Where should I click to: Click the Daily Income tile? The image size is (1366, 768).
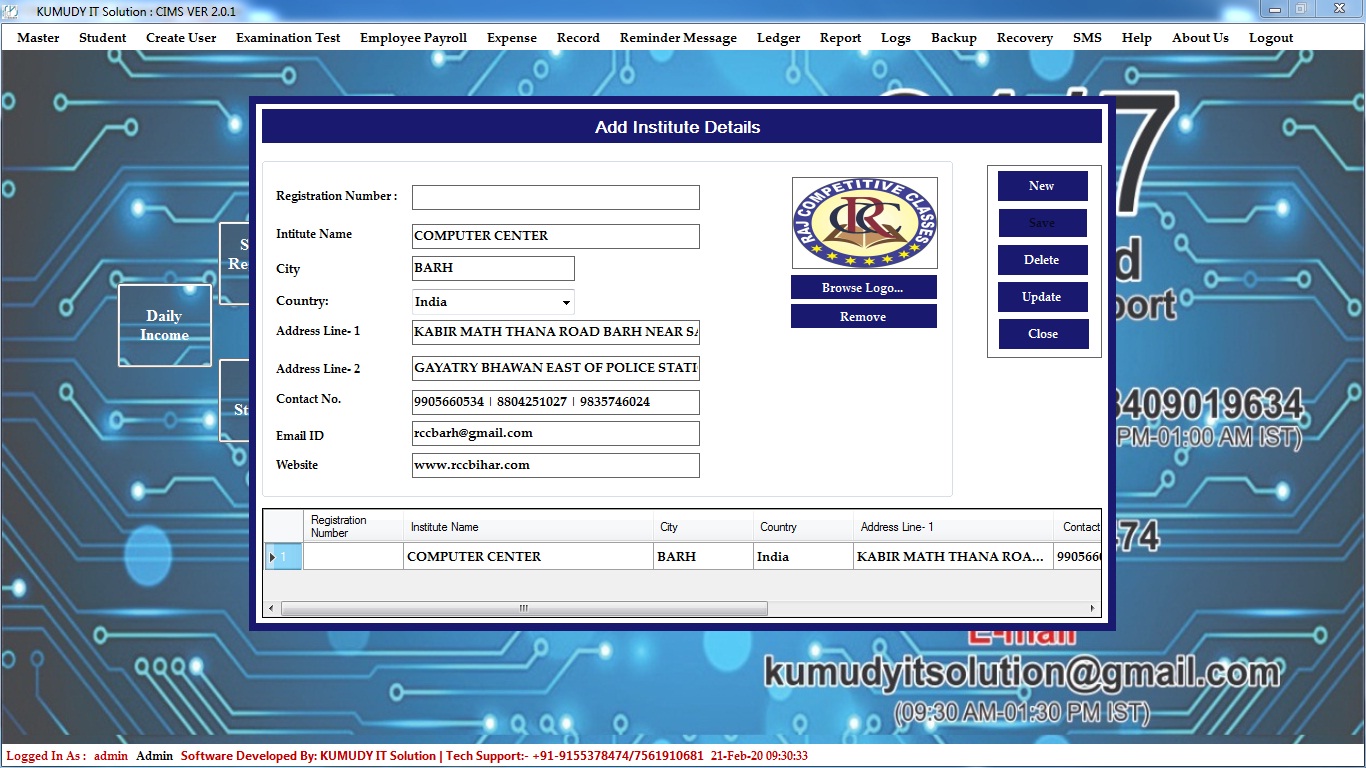tap(164, 325)
